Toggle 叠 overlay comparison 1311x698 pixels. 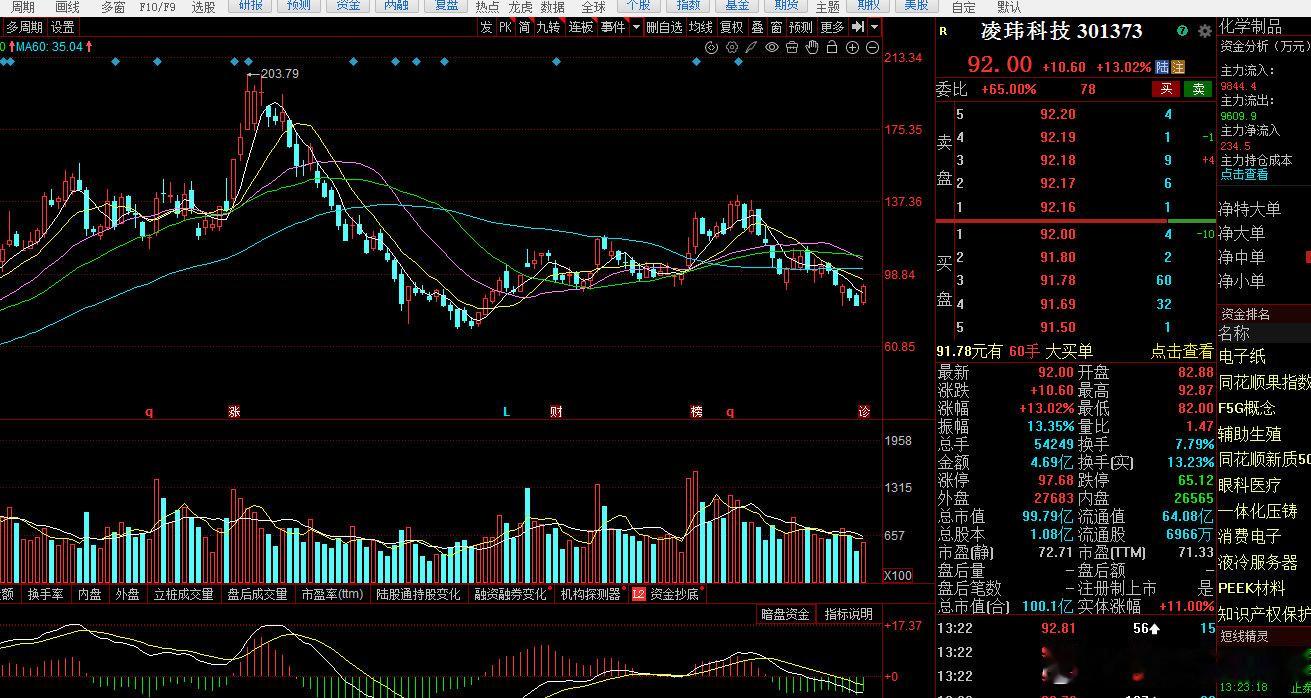click(757, 27)
